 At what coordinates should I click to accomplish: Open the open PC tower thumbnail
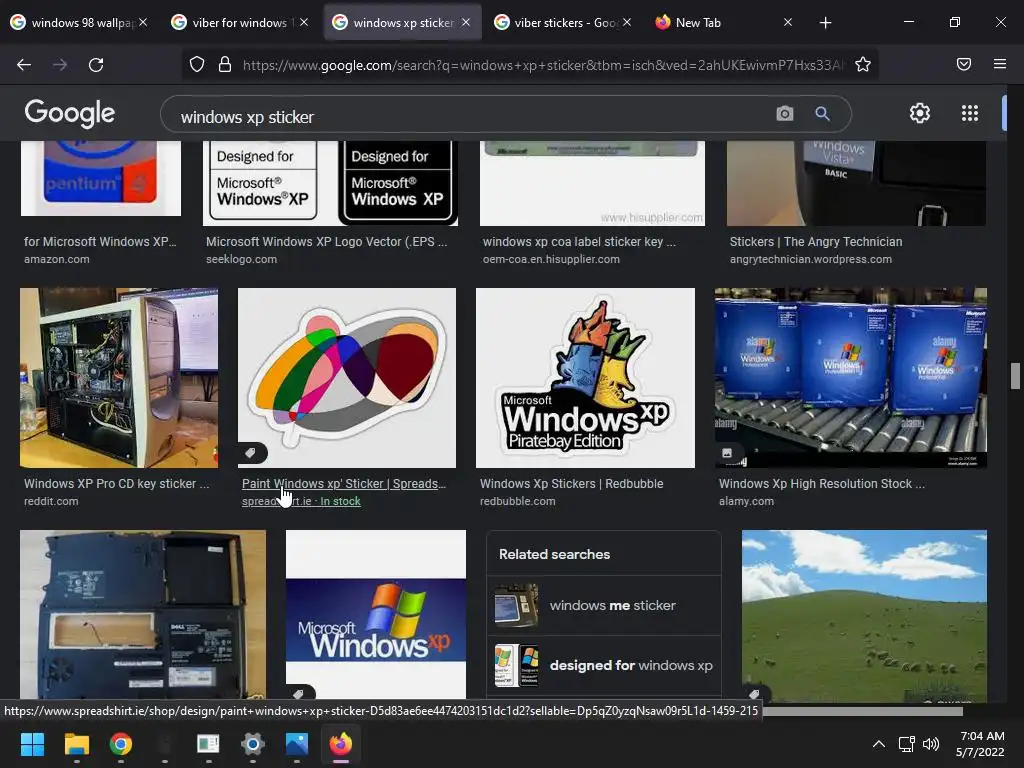[119, 377]
